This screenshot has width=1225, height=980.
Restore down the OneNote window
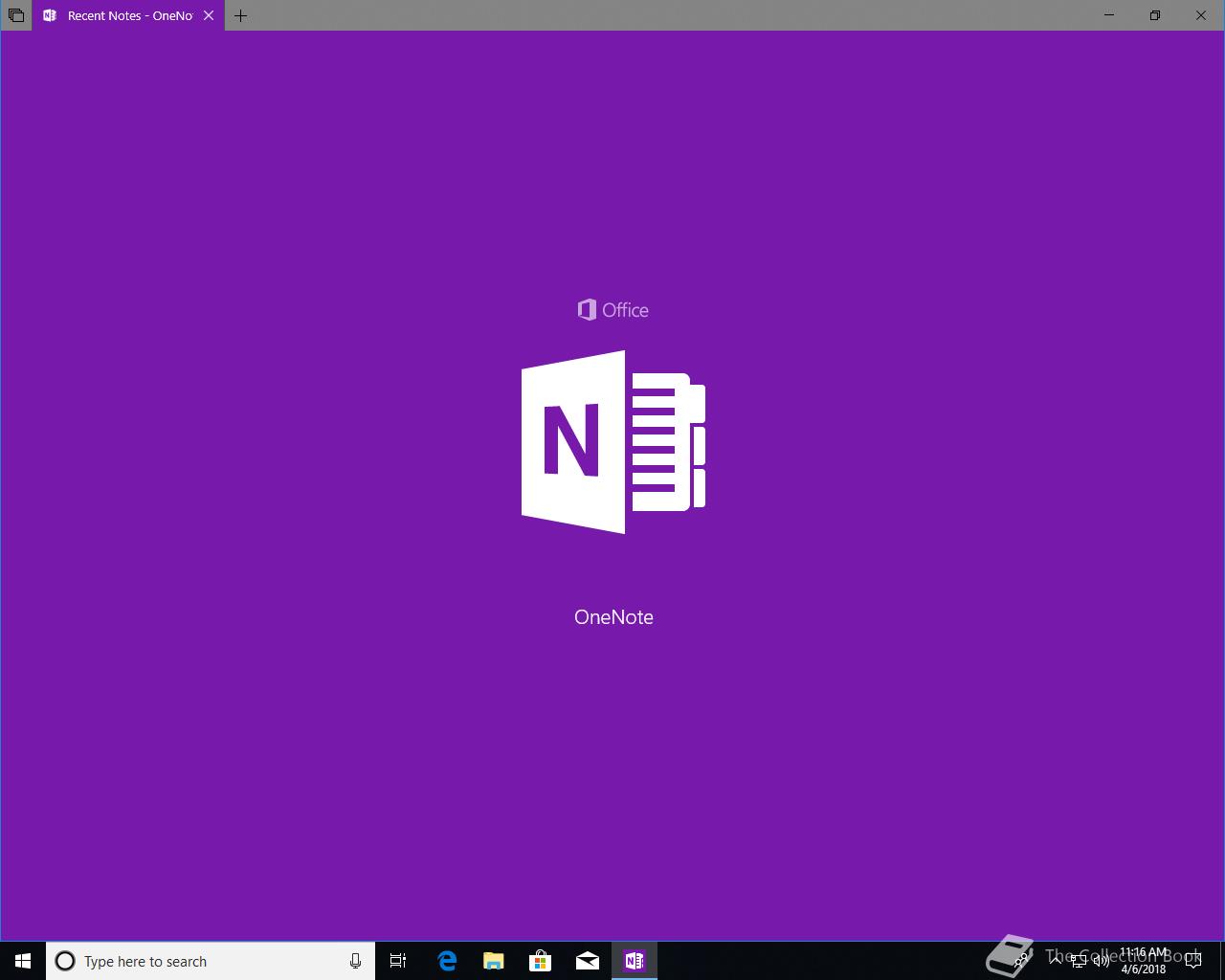(x=1155, y=15)
